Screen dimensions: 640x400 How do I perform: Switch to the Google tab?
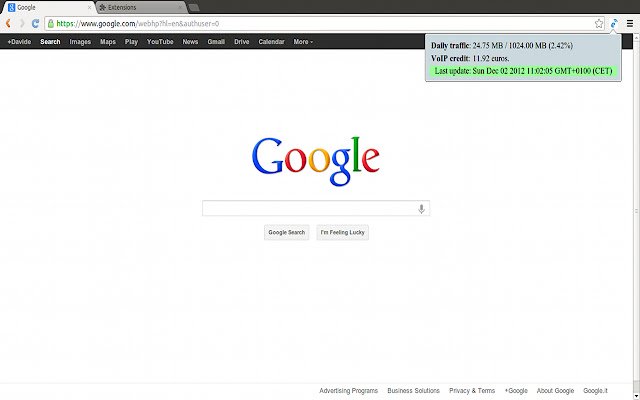[48, 7]
